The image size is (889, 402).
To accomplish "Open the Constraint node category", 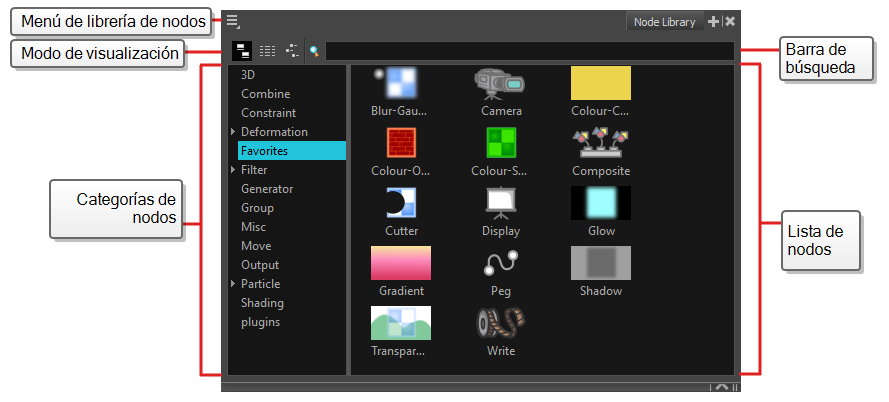I will point(268,113).
